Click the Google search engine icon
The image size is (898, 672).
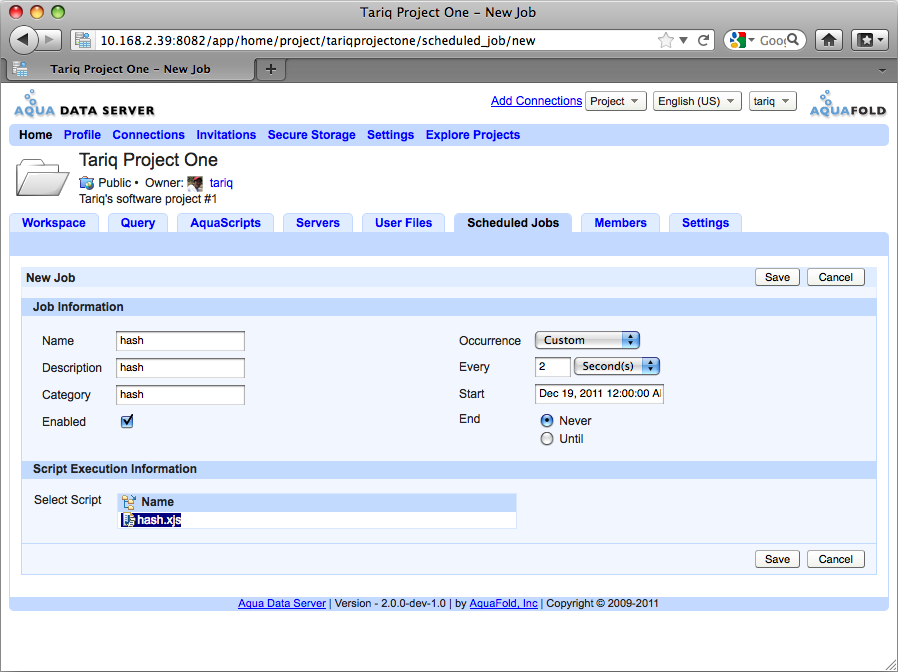738,40
